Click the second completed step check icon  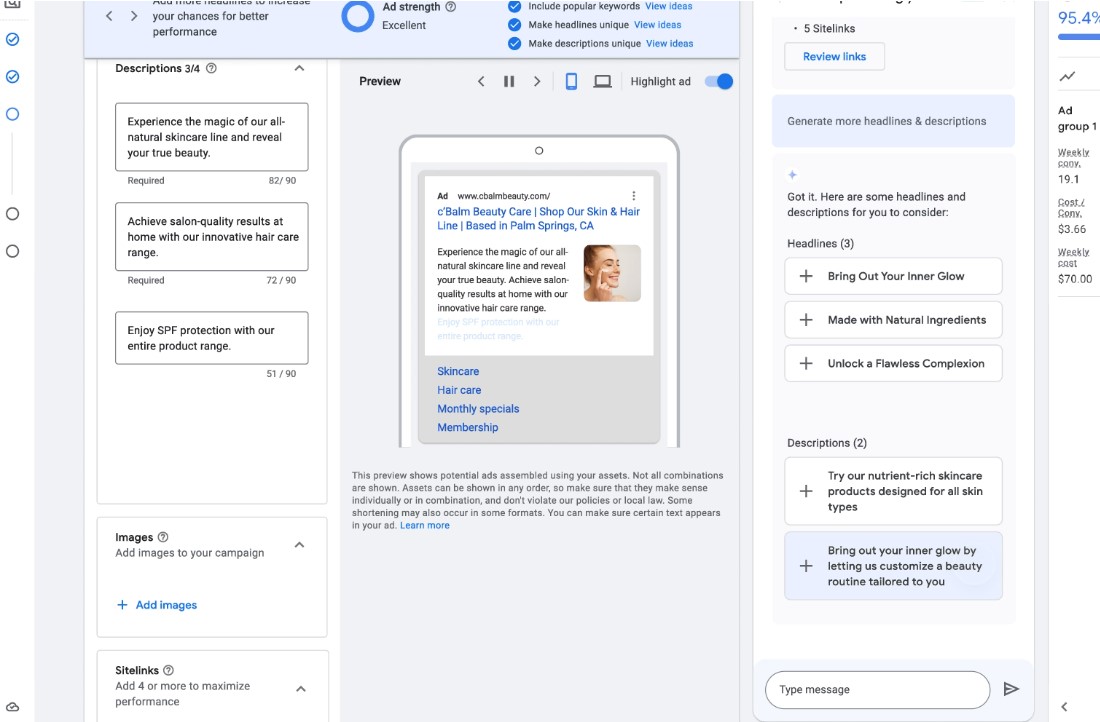pos(13,76)
